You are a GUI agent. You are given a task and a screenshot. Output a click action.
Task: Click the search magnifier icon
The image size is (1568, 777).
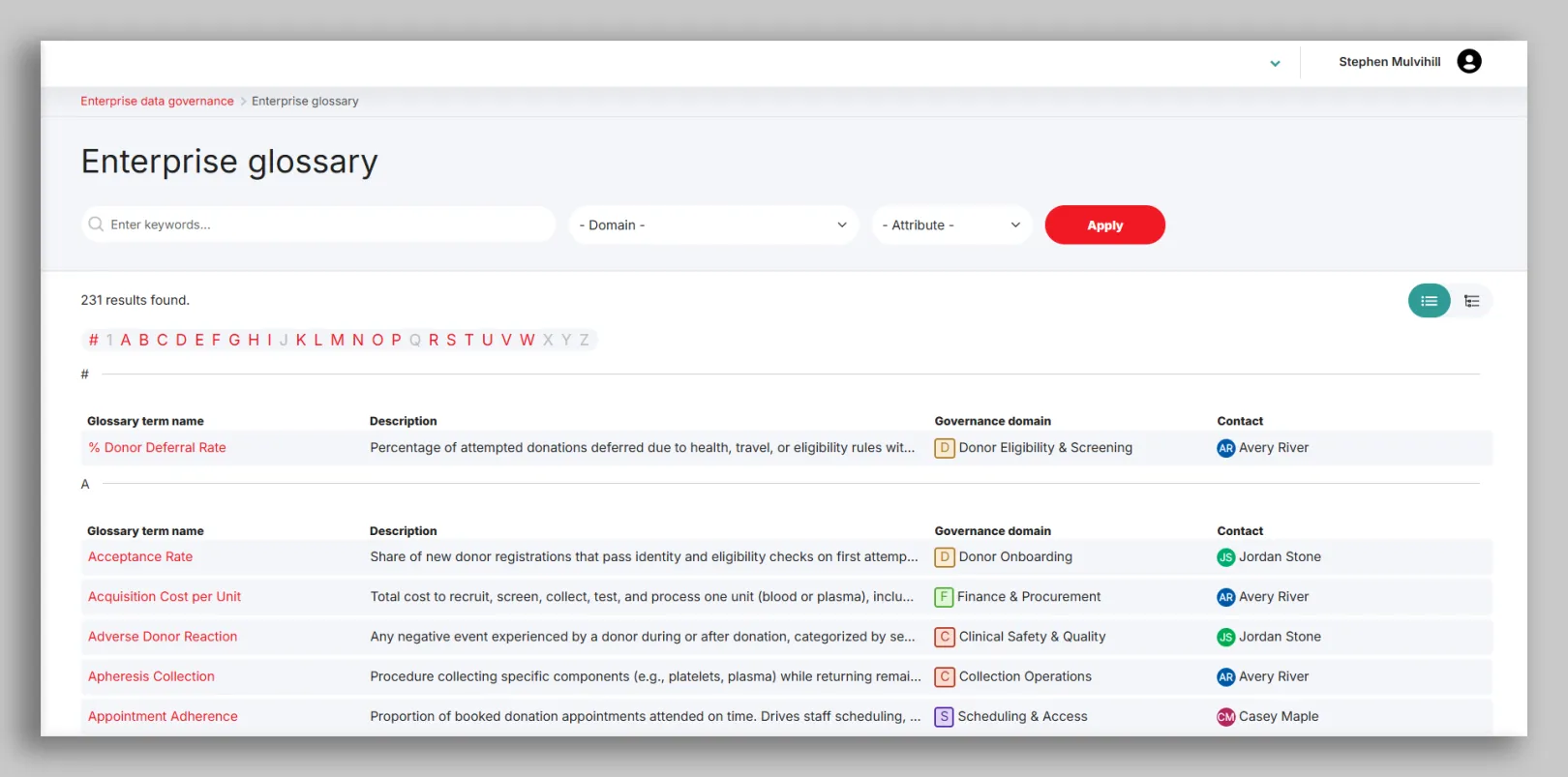(96, 224)
